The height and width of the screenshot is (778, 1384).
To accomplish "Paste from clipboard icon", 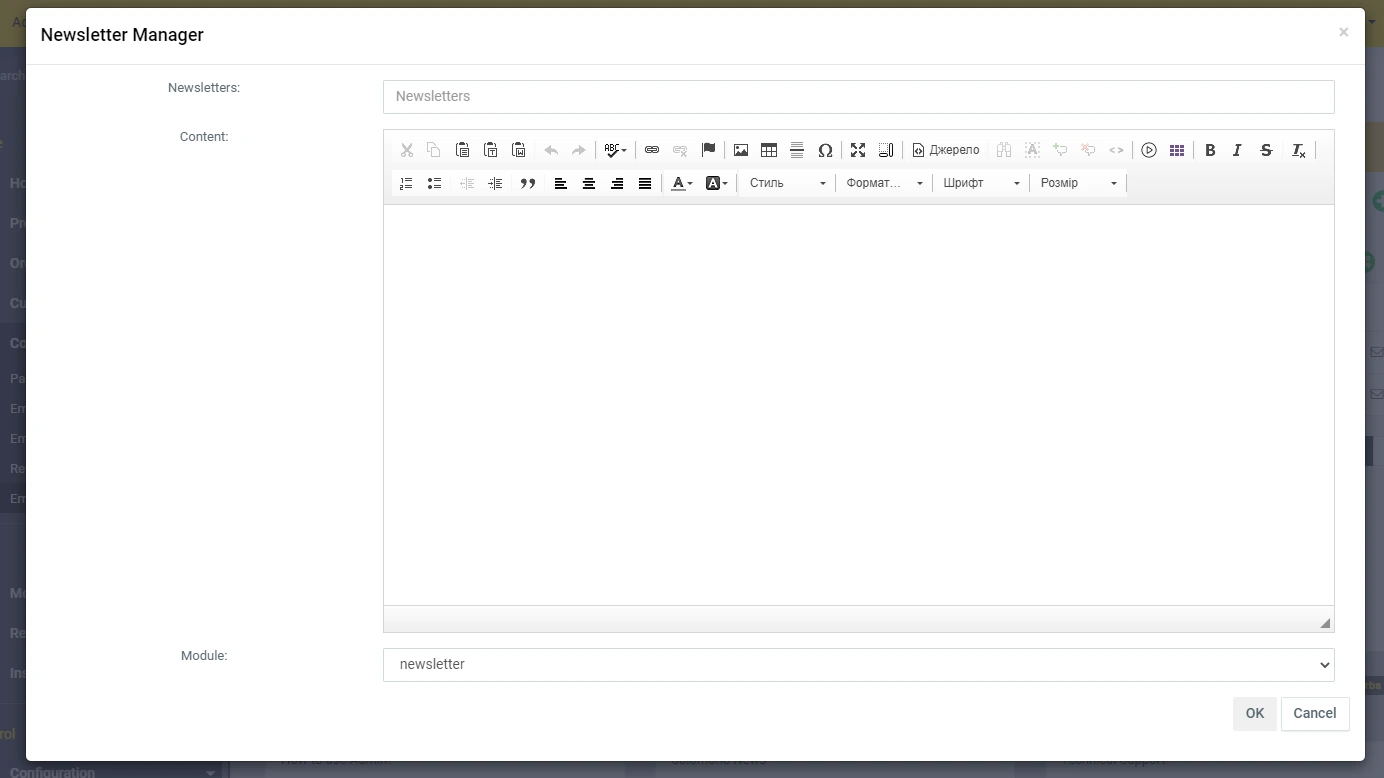I will 462,150.
